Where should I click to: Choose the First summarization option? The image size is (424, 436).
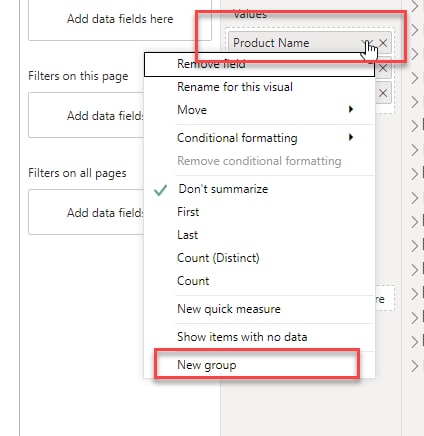click(x=259, y=212)
